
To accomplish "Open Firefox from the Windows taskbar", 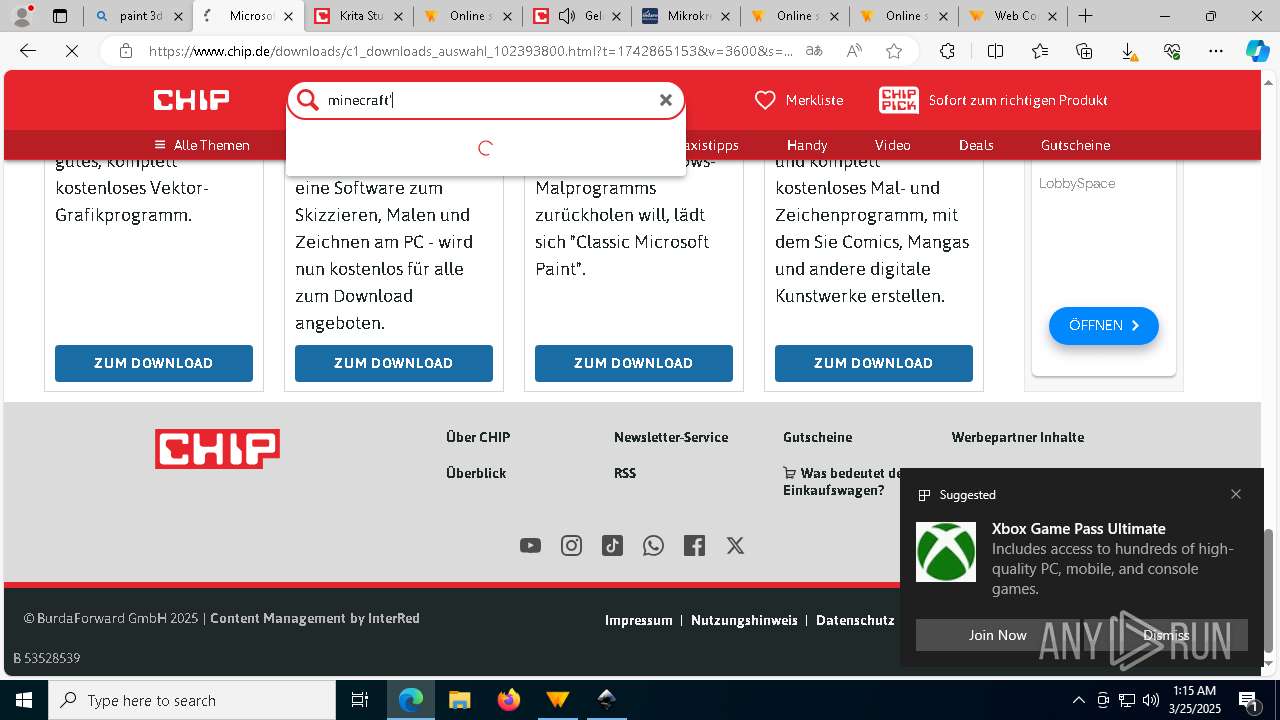I will pos(509,700).
